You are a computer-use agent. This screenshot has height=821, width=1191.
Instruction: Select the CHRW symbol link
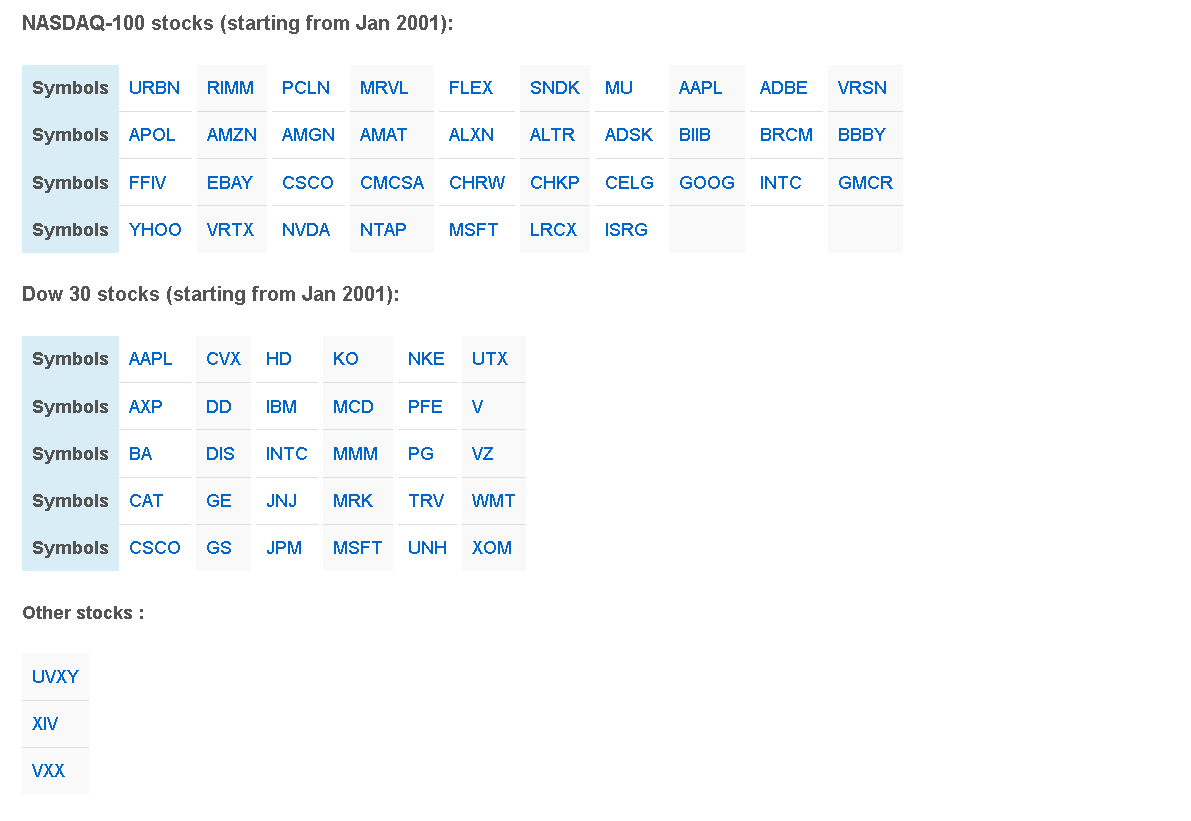(476, 183)
